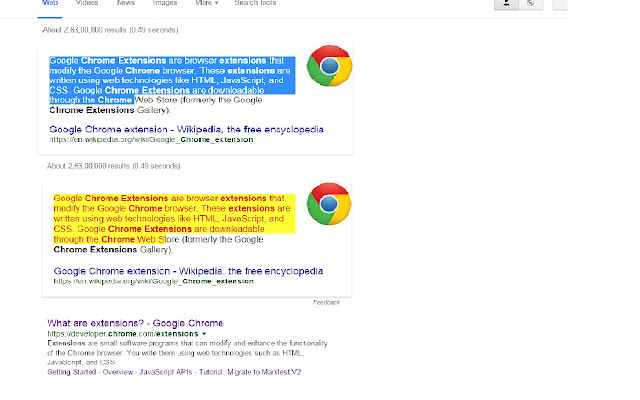Click the Chrome logo beside the blue-selected snippet
This screenshot has height=400, width=640.
click(x=329, y=66)
